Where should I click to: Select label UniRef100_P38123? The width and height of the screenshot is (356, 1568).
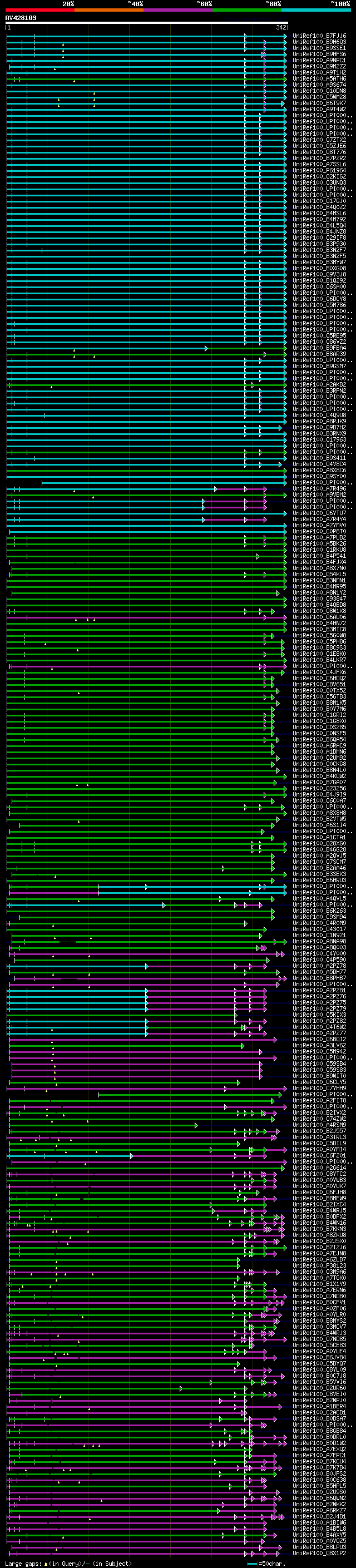point(319,1265)
